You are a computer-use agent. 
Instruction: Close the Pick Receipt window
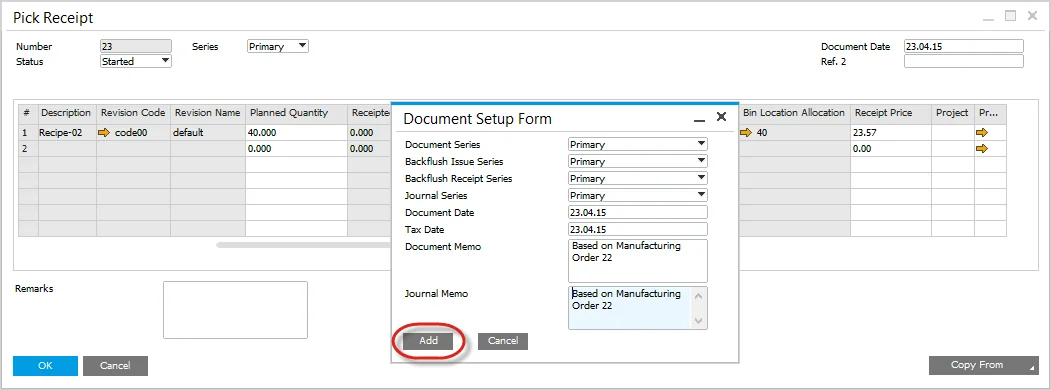pos(1032,15)
